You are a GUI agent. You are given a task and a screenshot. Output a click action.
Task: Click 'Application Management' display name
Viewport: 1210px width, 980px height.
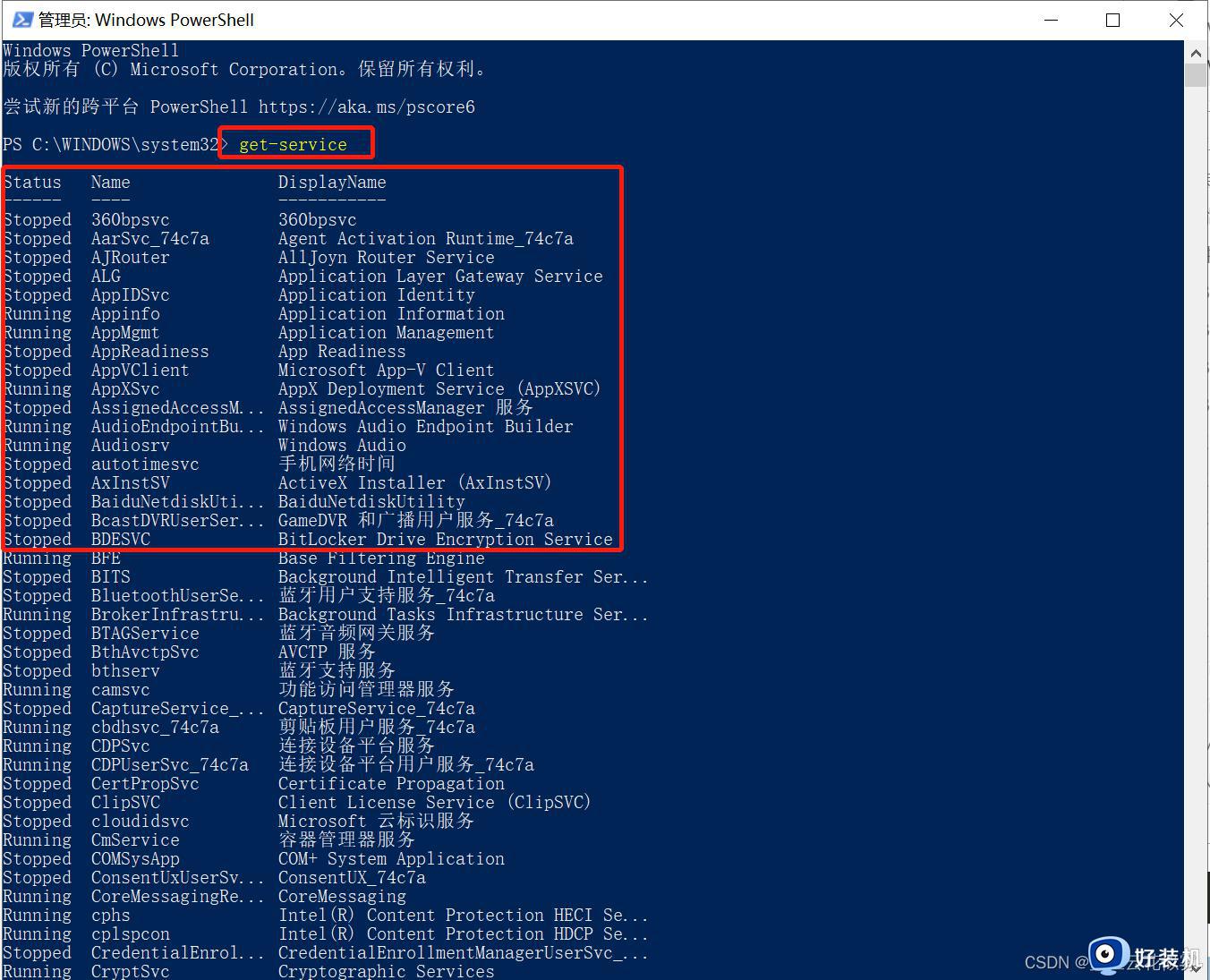click(x=387, y=333)
